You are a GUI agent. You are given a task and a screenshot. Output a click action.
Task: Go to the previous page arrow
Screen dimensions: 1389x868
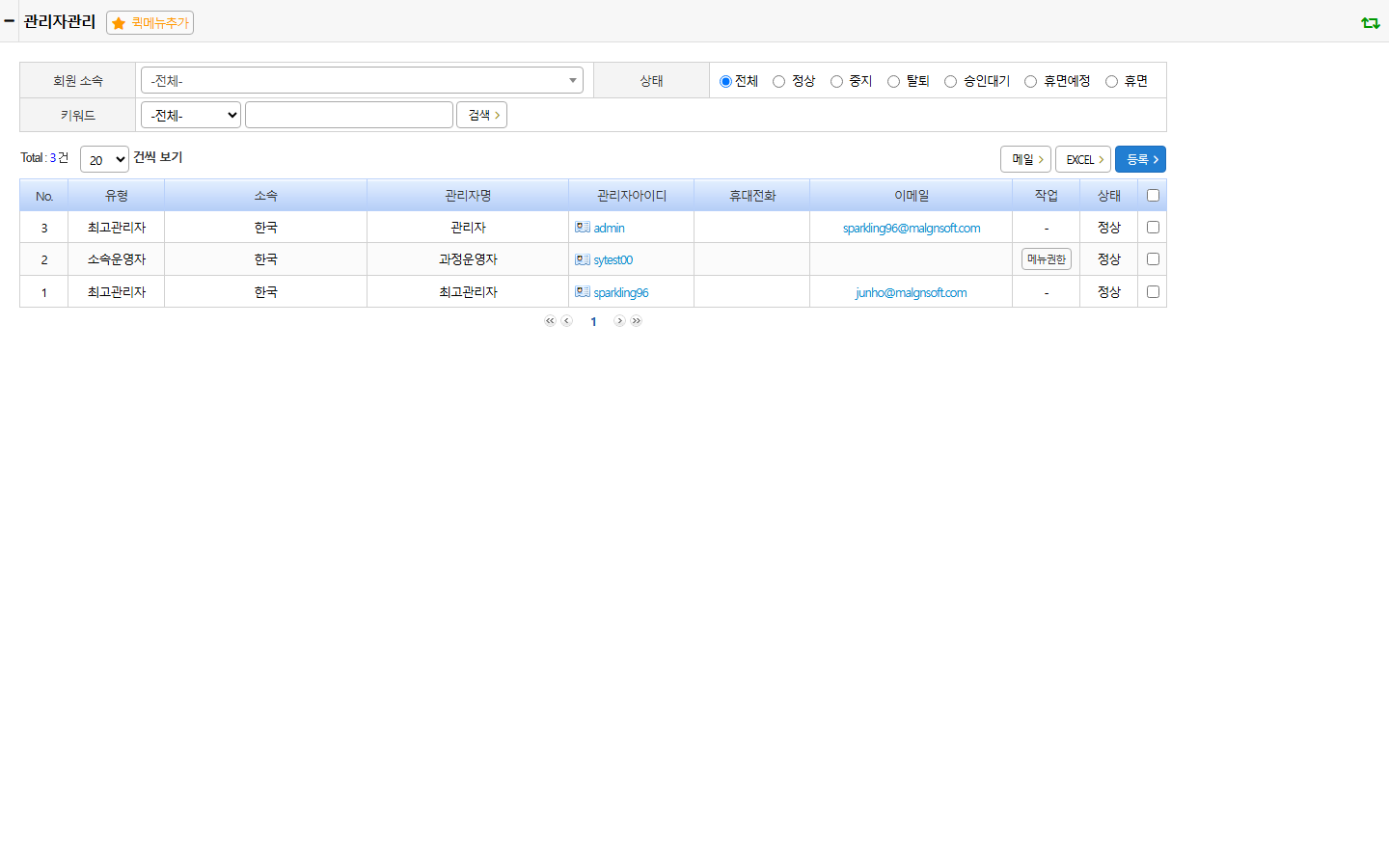tap(567, 321)
